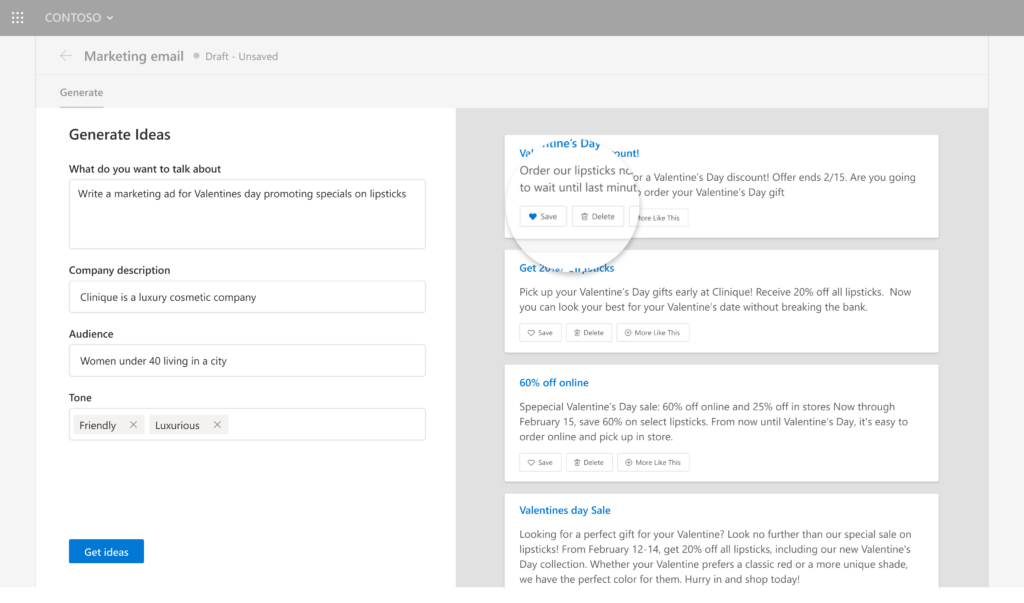This screenshot has width=1024, height=603.
Task: Delete the 60% off online idea
Action: point(588,462)
